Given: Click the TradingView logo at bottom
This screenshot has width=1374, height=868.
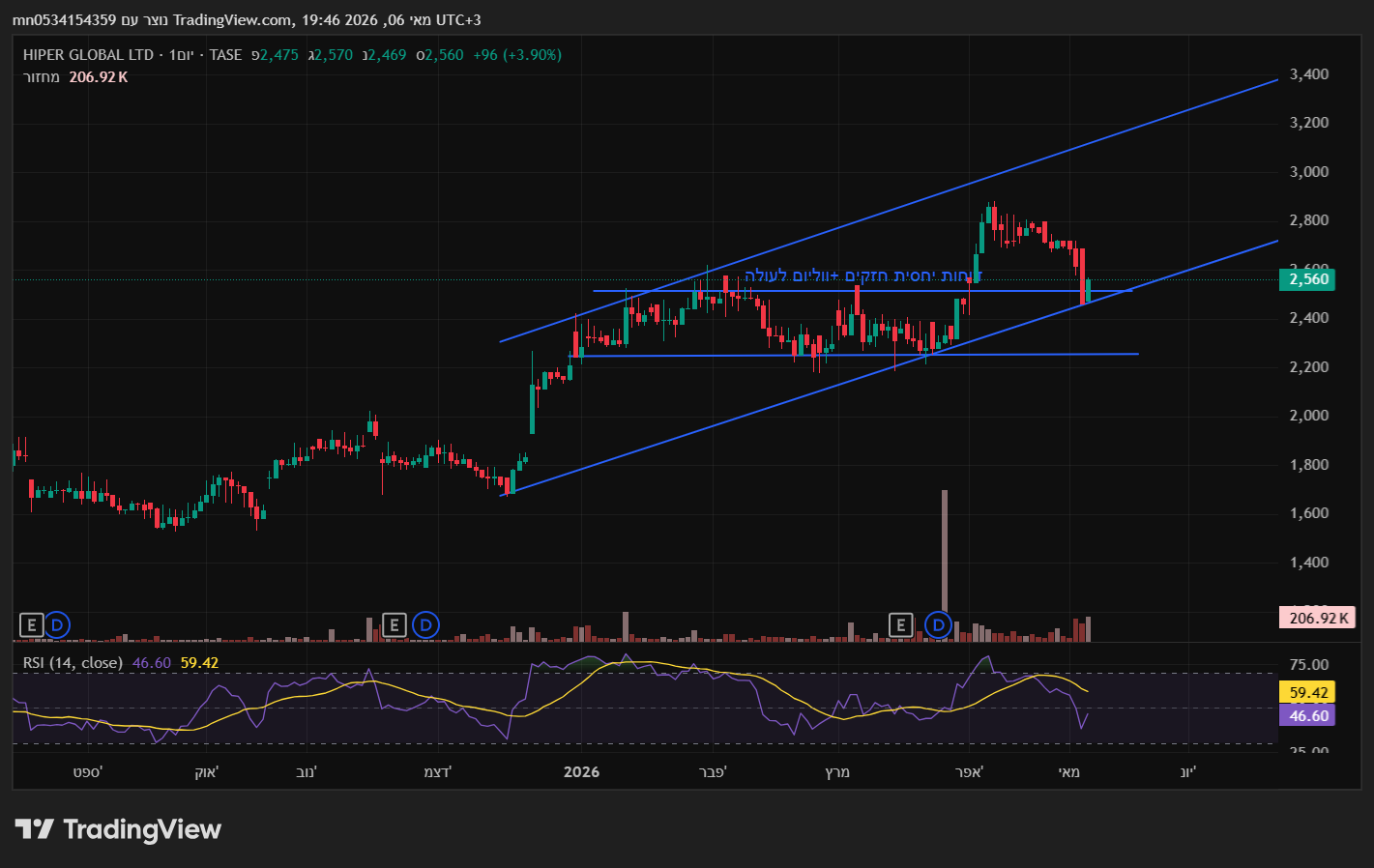Looking at the screenshot, I should 118,829.
